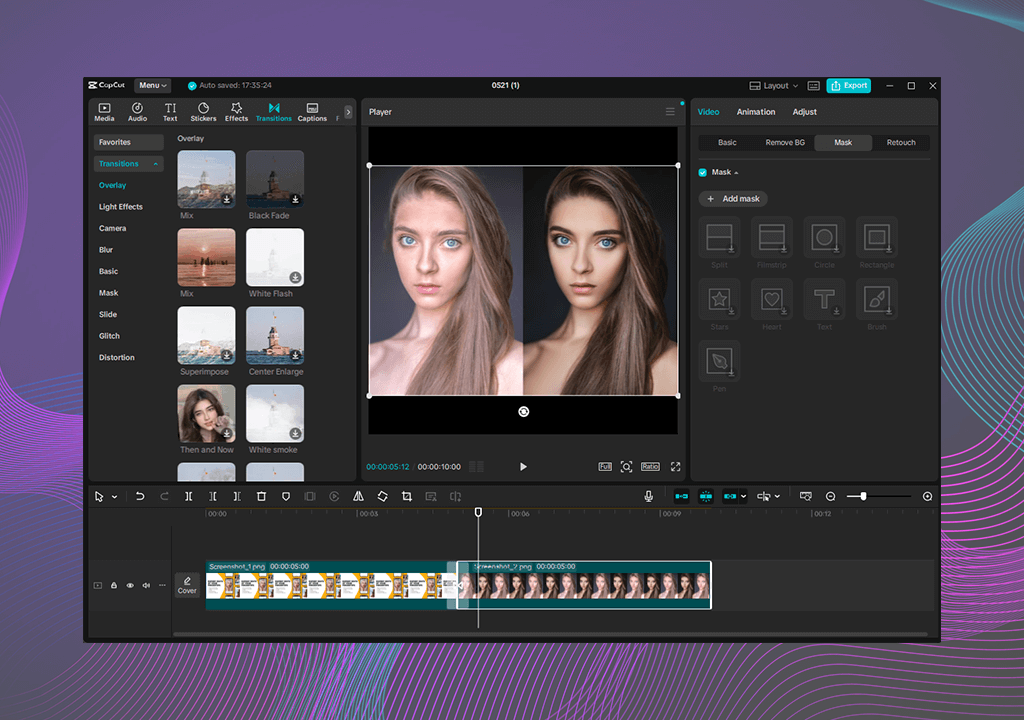Toggle track lock icon
This screenshot has height=720, width=1024.
click(x=114, y=585)
